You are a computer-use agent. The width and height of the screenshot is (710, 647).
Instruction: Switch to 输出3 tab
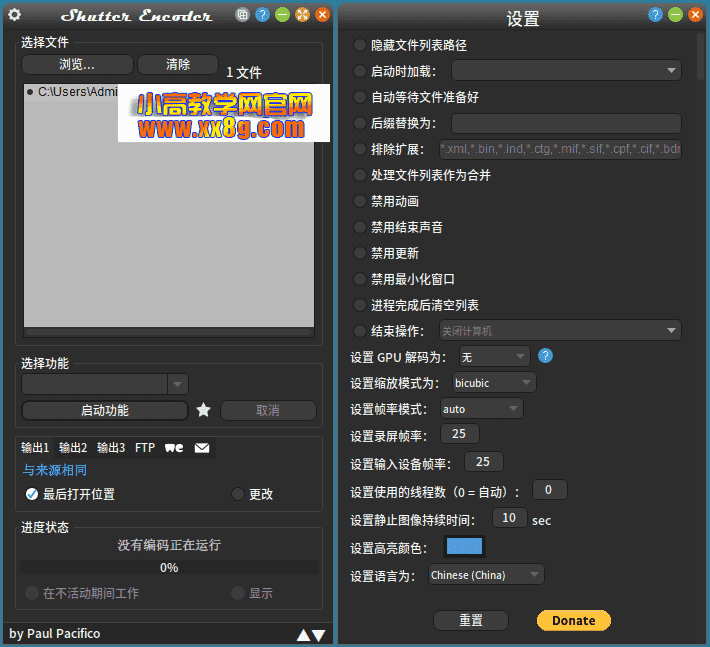pos(111,448)
